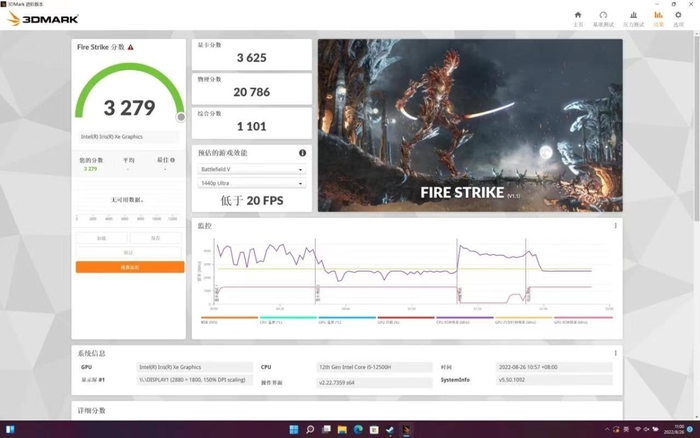Open the monitoring panel three-dot menu
The image size is (700, 438).
click(615, 226)
